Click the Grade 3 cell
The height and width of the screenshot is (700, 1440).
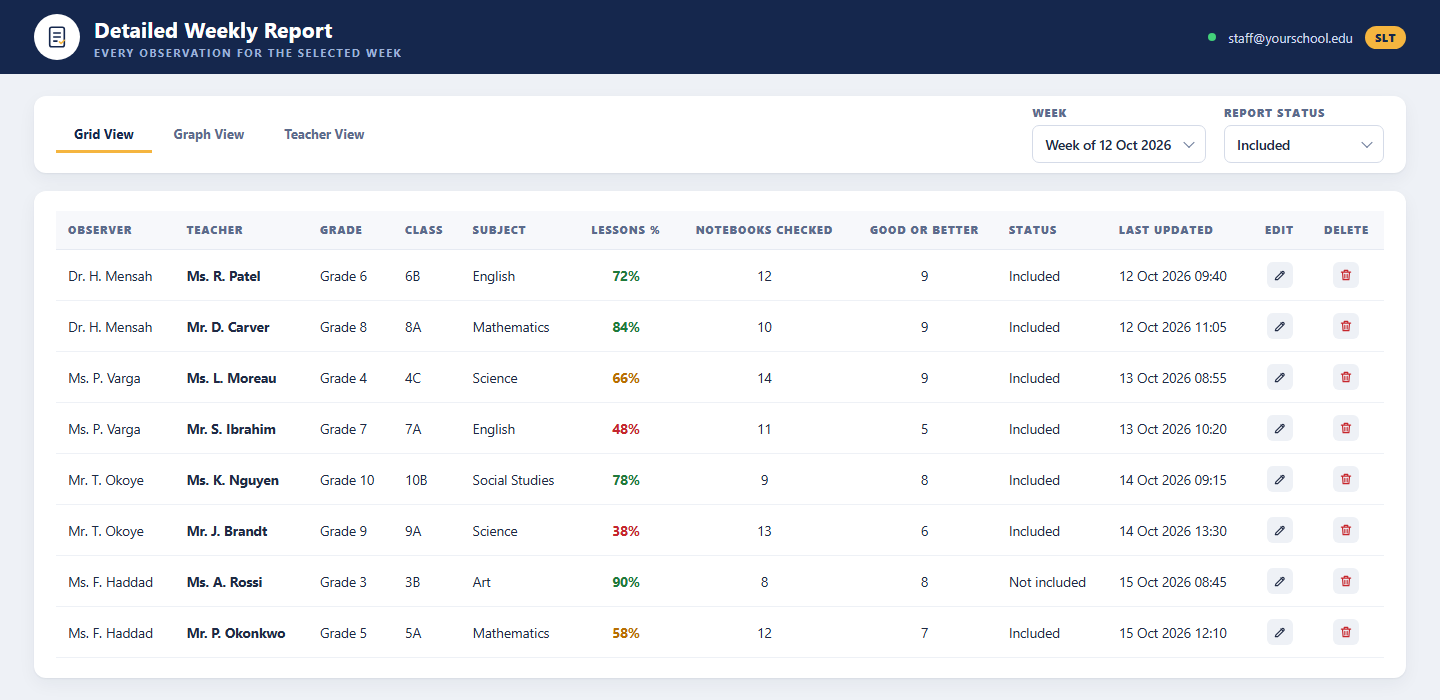[x=343, y=582]
